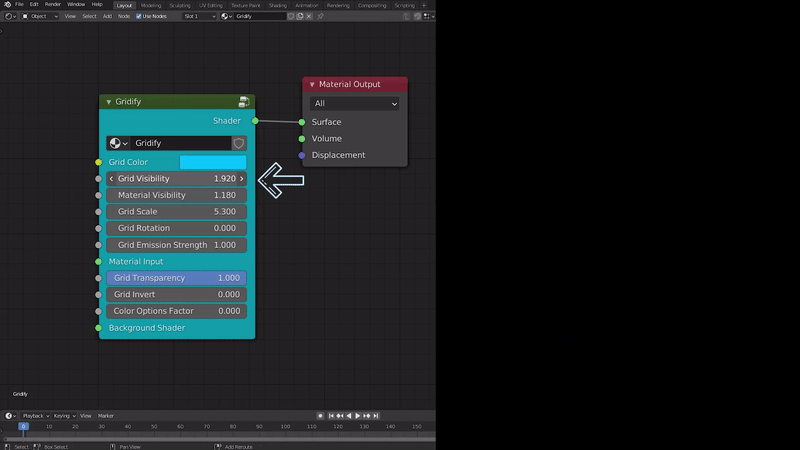The height and width of the screenshot is (450, 800).
Task: Open the material browse dropdown in header
Action: tap(227, 16)
